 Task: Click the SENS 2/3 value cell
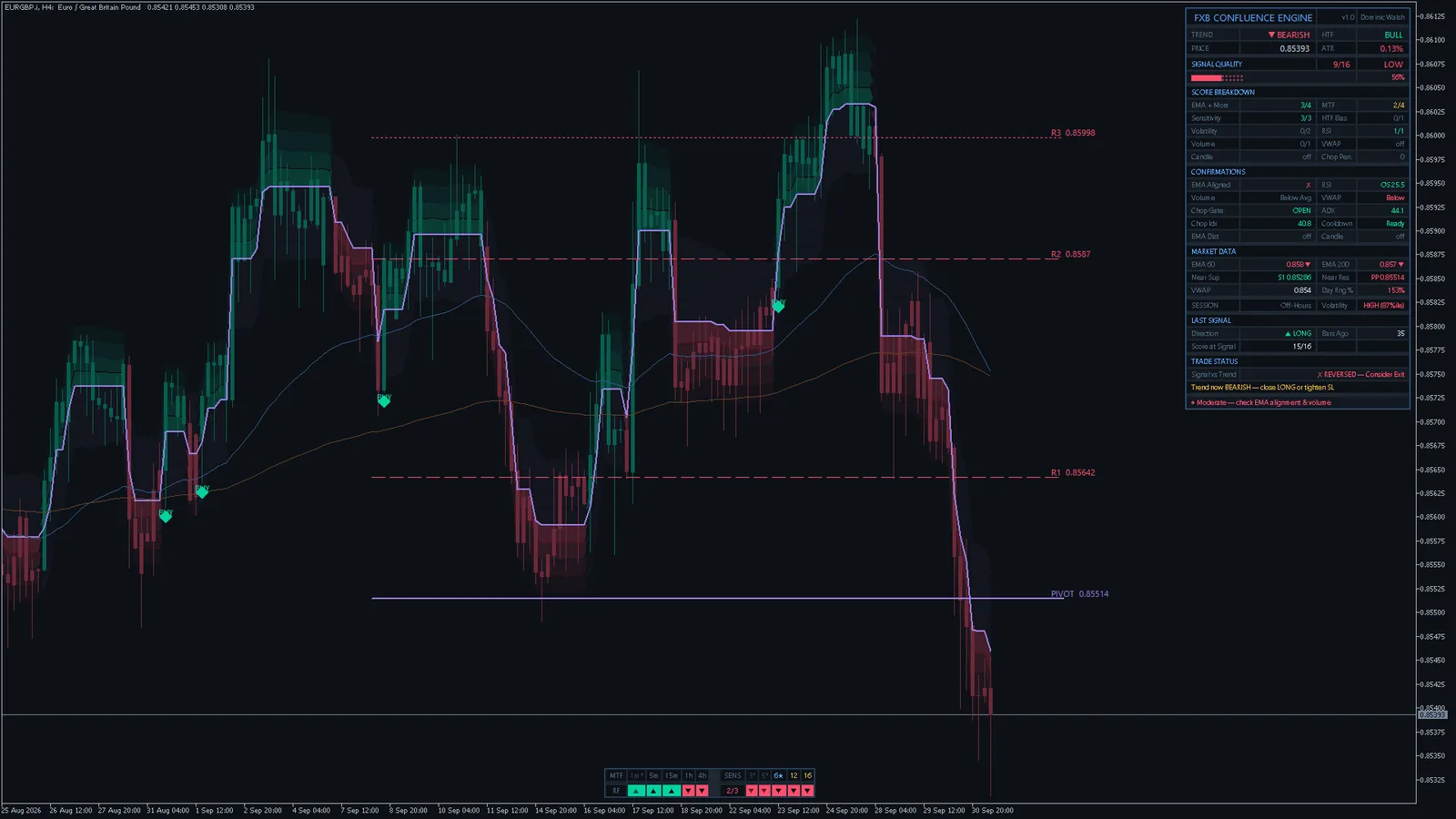[732, 791]
